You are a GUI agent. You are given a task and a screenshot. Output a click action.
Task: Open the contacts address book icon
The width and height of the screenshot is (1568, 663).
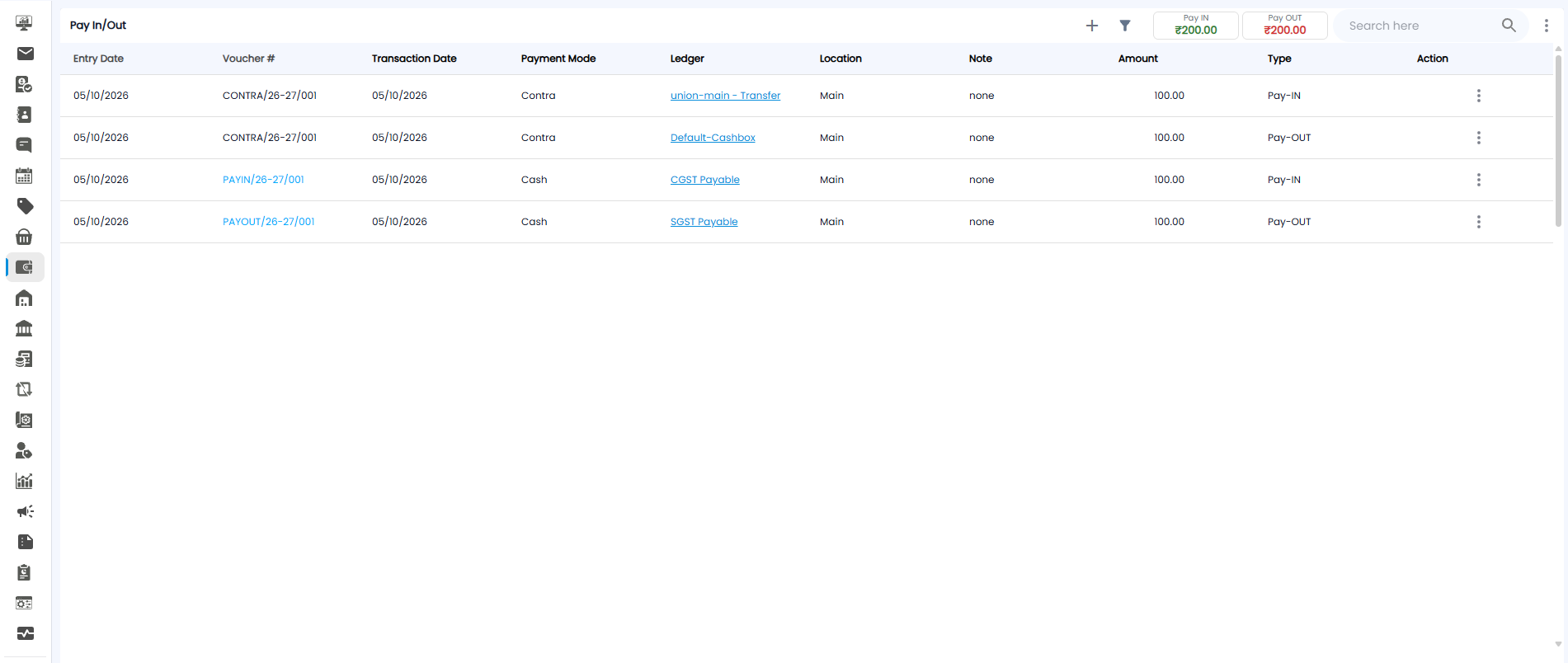pos(25,115)
